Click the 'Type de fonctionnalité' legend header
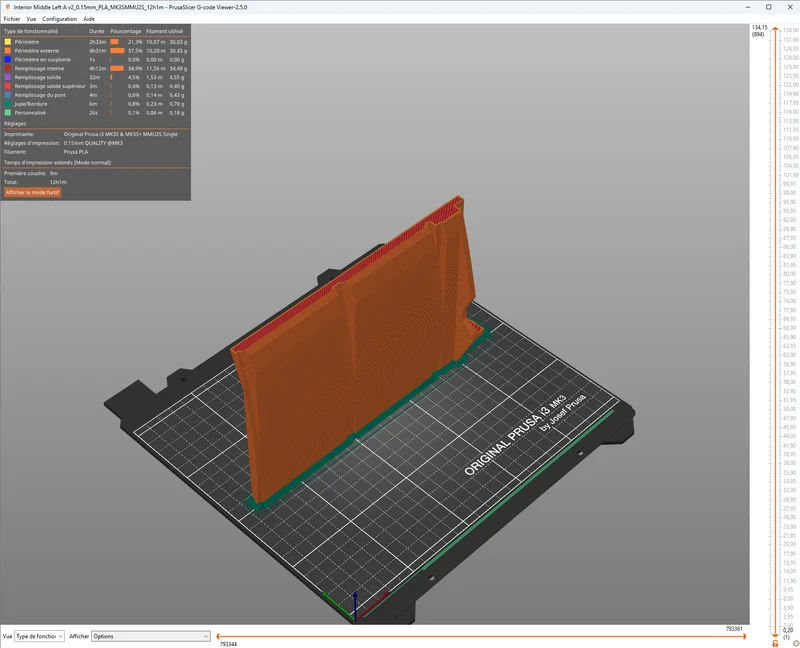Image resolution: width=800 pixels, height=648 pixels. 31,31
